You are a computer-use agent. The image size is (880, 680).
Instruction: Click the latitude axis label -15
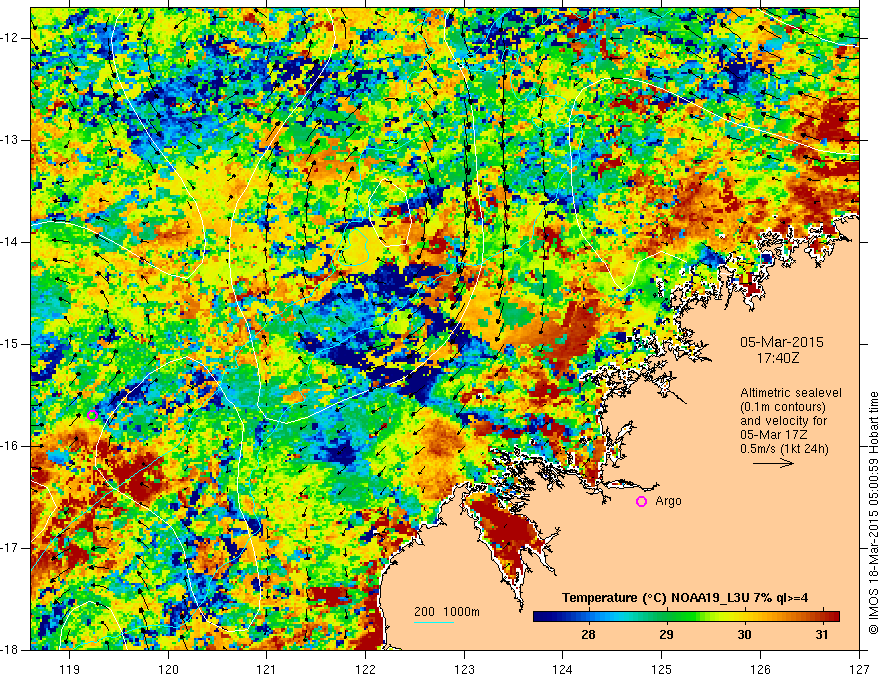pos(10,344)
